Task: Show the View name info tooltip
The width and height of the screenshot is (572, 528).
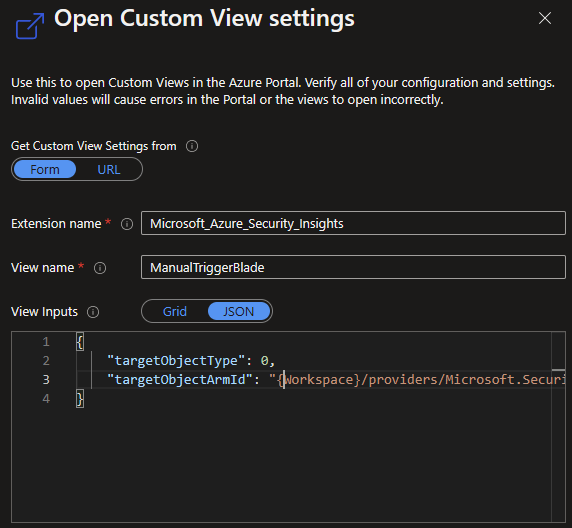Action: pyautogui.click(x=100, y=268)
